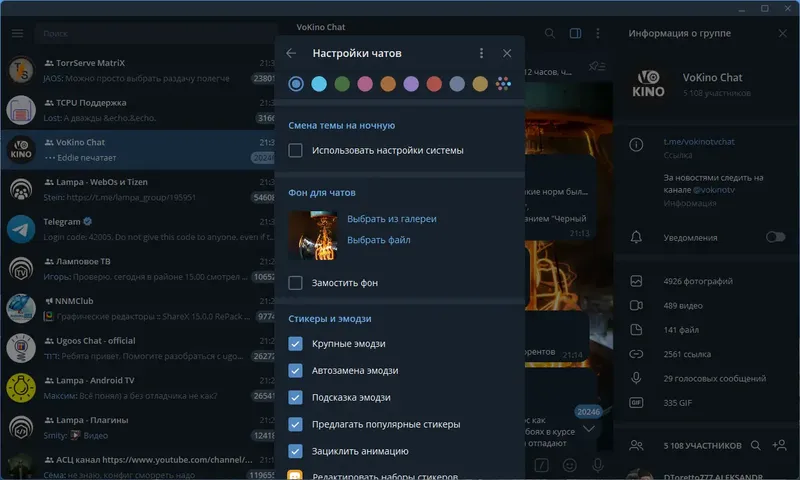Open the emoji picker smiley icon
This screenshot has height=480, width=800.
(x=569, y=465)
